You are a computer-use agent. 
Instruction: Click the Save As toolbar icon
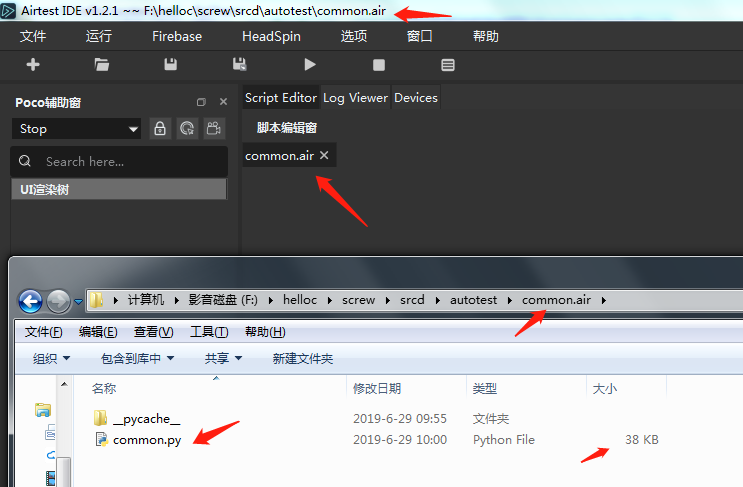[240, 64]
